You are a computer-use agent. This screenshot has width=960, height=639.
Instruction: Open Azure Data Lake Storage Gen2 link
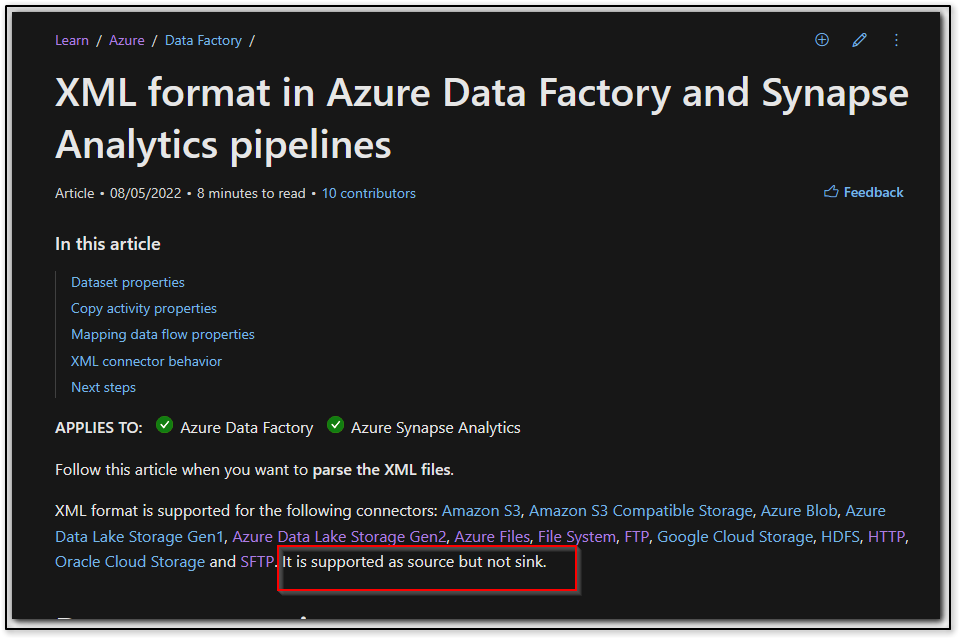(x=340, y=536)
